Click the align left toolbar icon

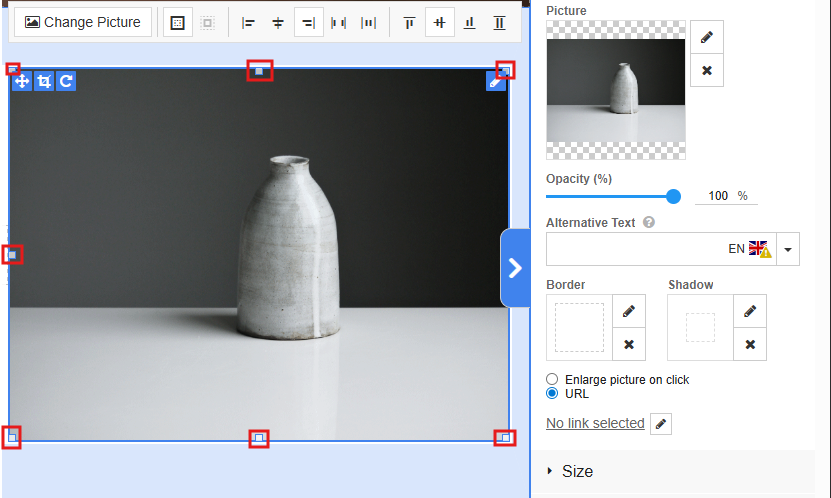point(249,22)
